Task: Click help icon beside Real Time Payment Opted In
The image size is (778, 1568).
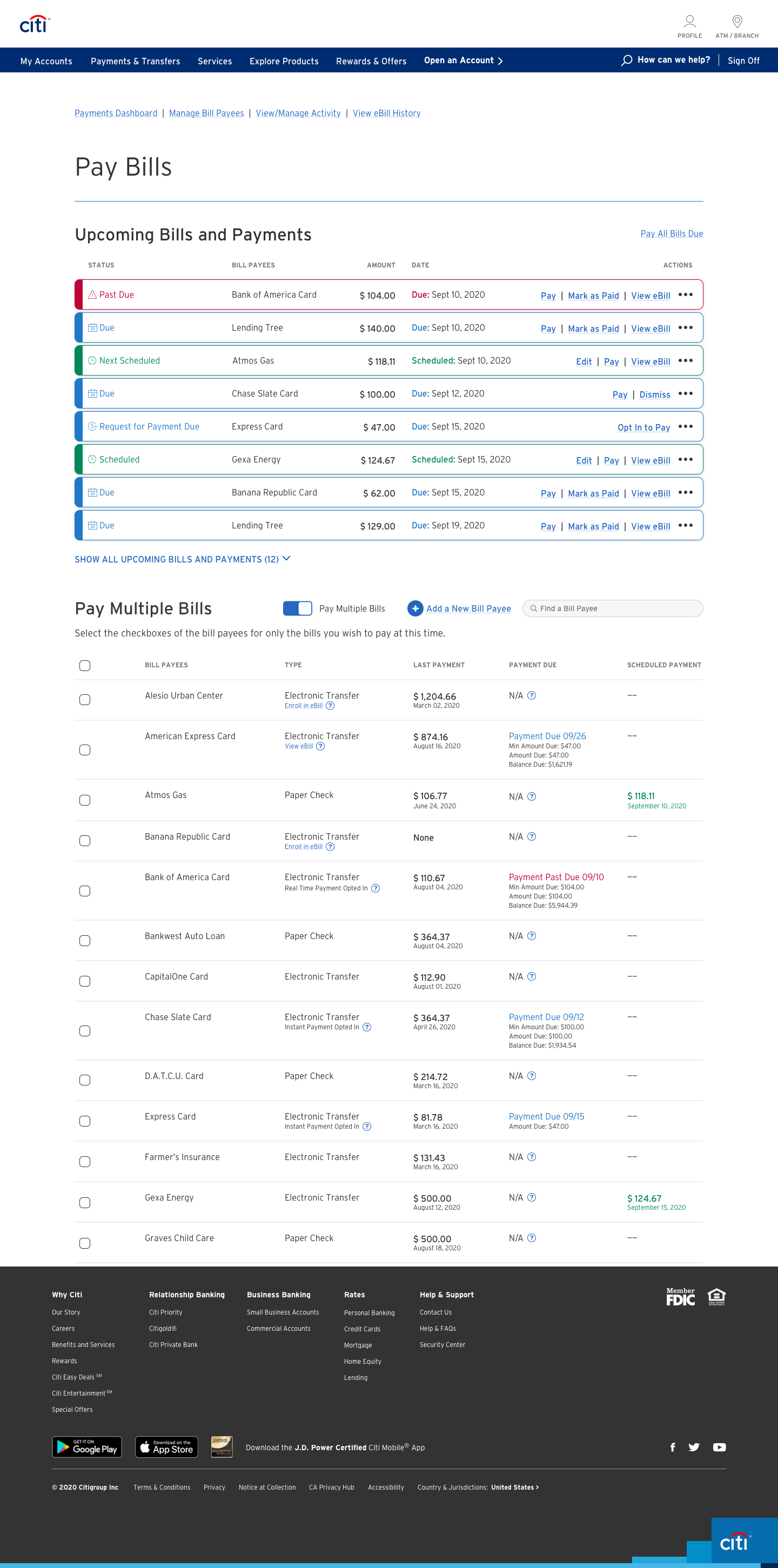Action: (375, 888)
